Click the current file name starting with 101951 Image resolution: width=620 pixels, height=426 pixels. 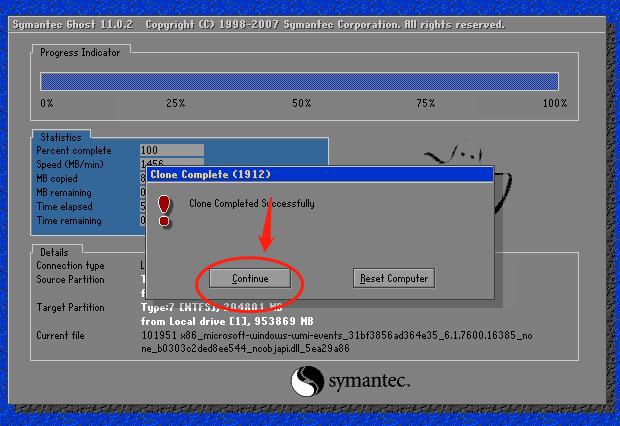pos(336,342)
